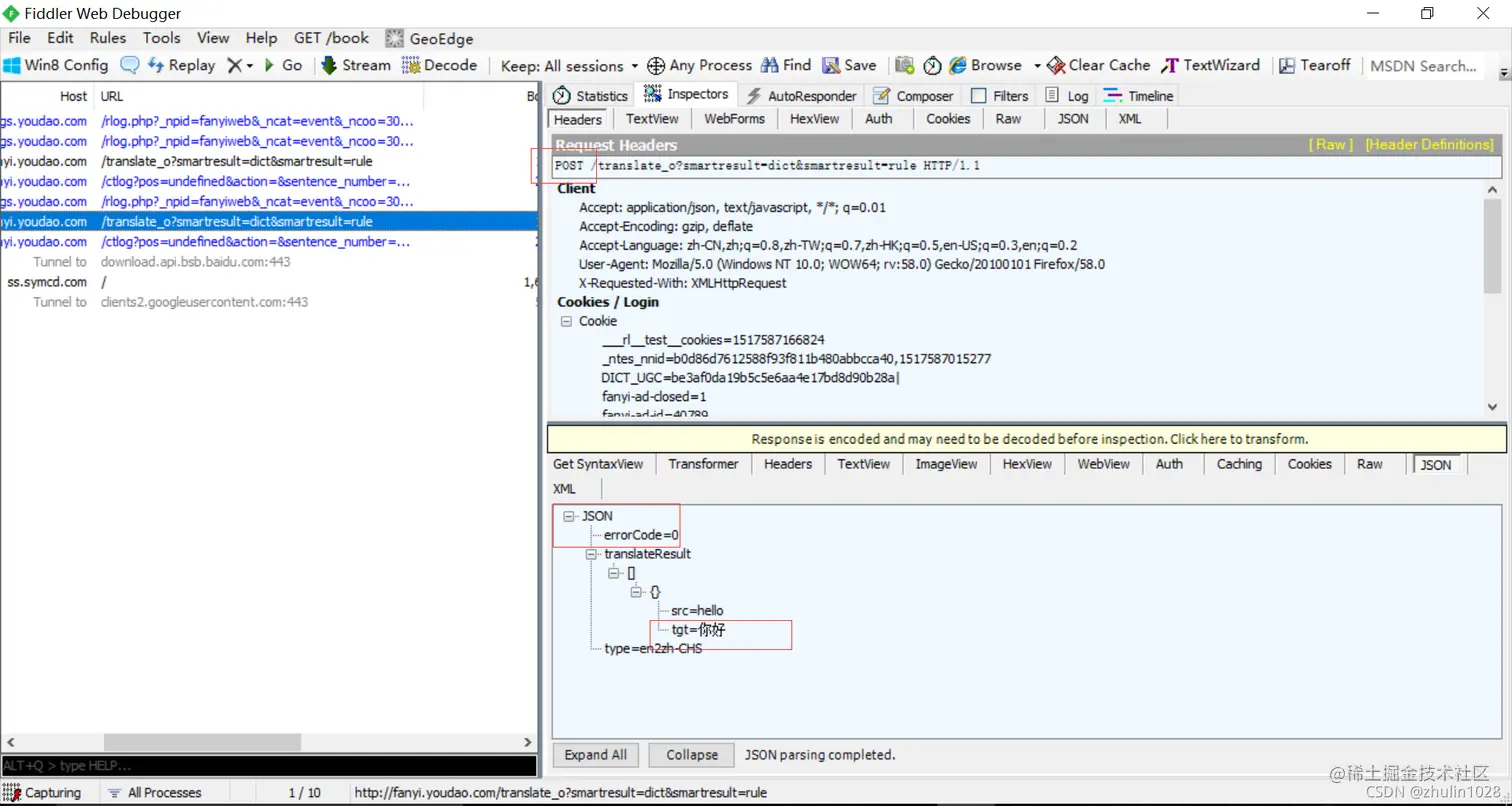Open the Keep: All sessions dropdown

pos(569,66)
